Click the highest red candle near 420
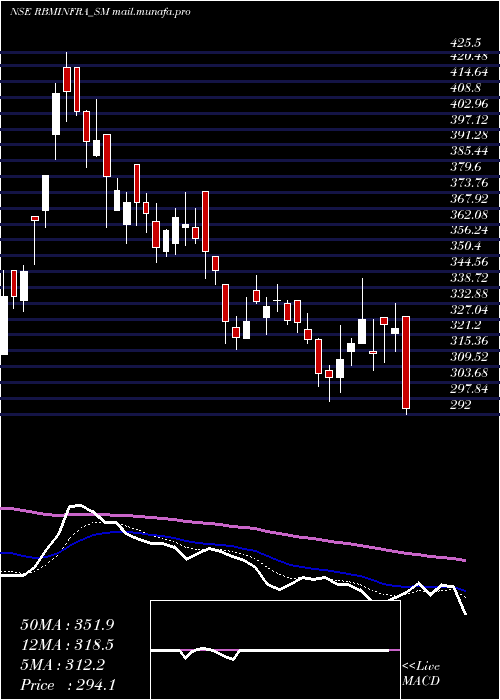500x700 pixels. click(67, 79)
